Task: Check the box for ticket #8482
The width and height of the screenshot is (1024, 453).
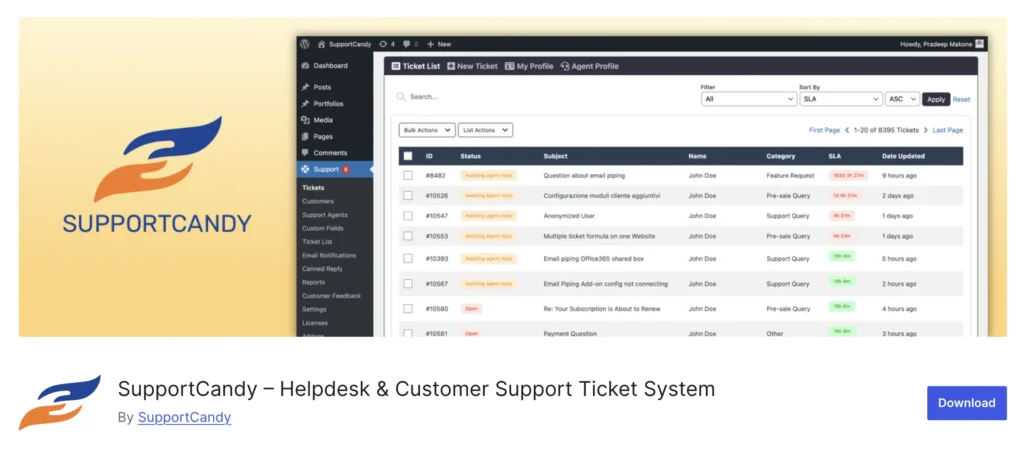Action: click(408, 176)
